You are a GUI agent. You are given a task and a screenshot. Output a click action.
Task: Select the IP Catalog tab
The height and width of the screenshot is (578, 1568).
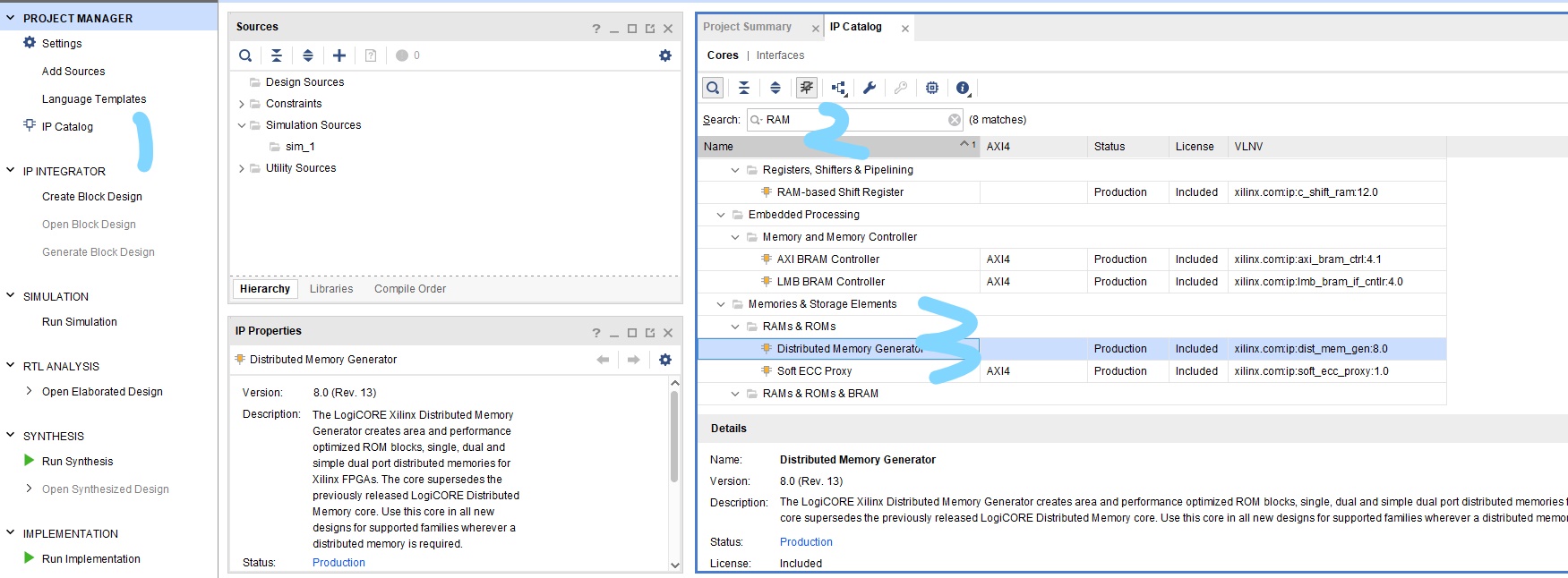856,27
